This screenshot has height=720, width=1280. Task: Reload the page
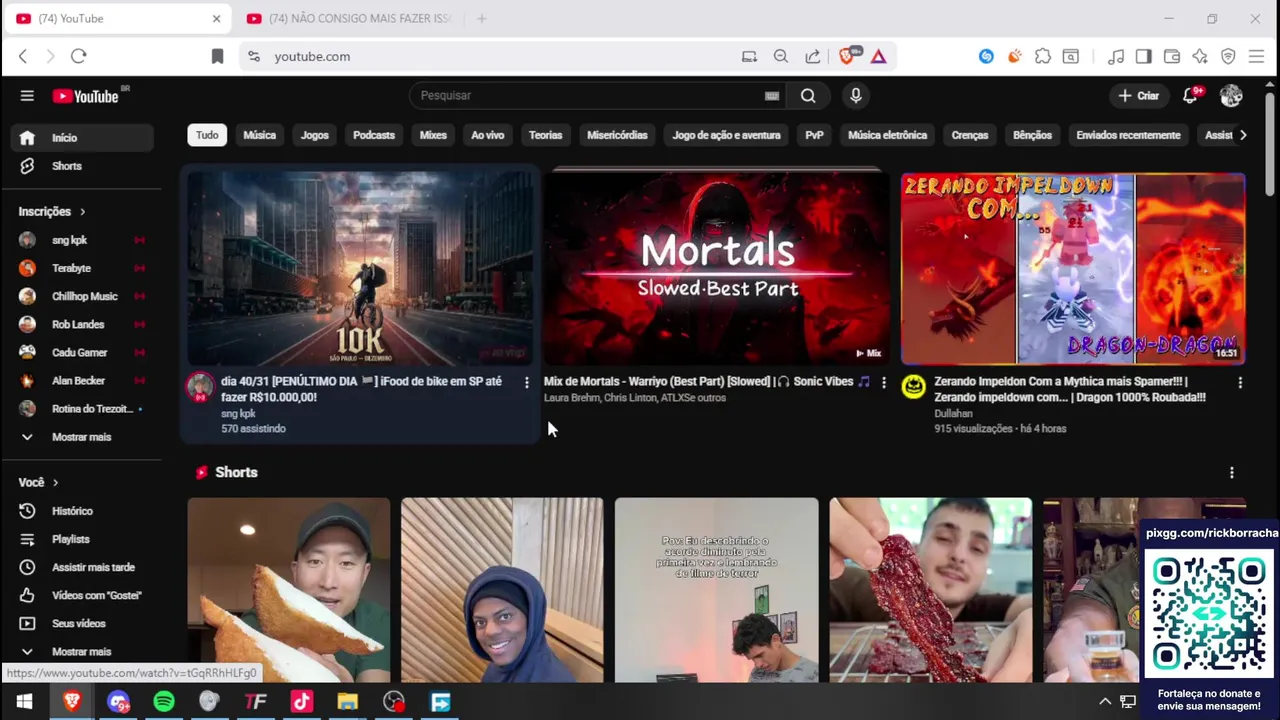click(x=79, y=57)
